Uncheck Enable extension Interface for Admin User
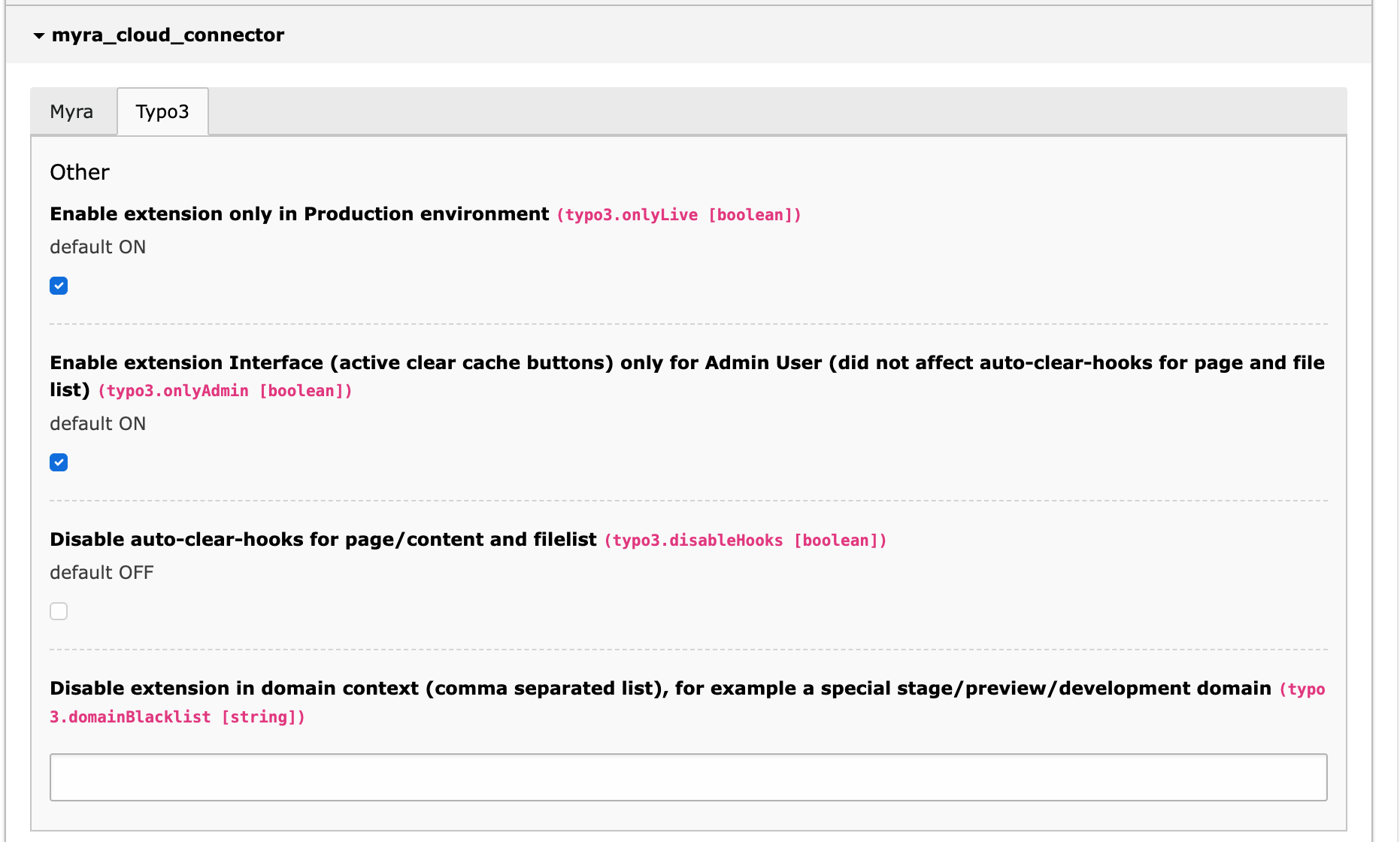Viewport: 1400px width, 842px height. click(x=58, y=462)
